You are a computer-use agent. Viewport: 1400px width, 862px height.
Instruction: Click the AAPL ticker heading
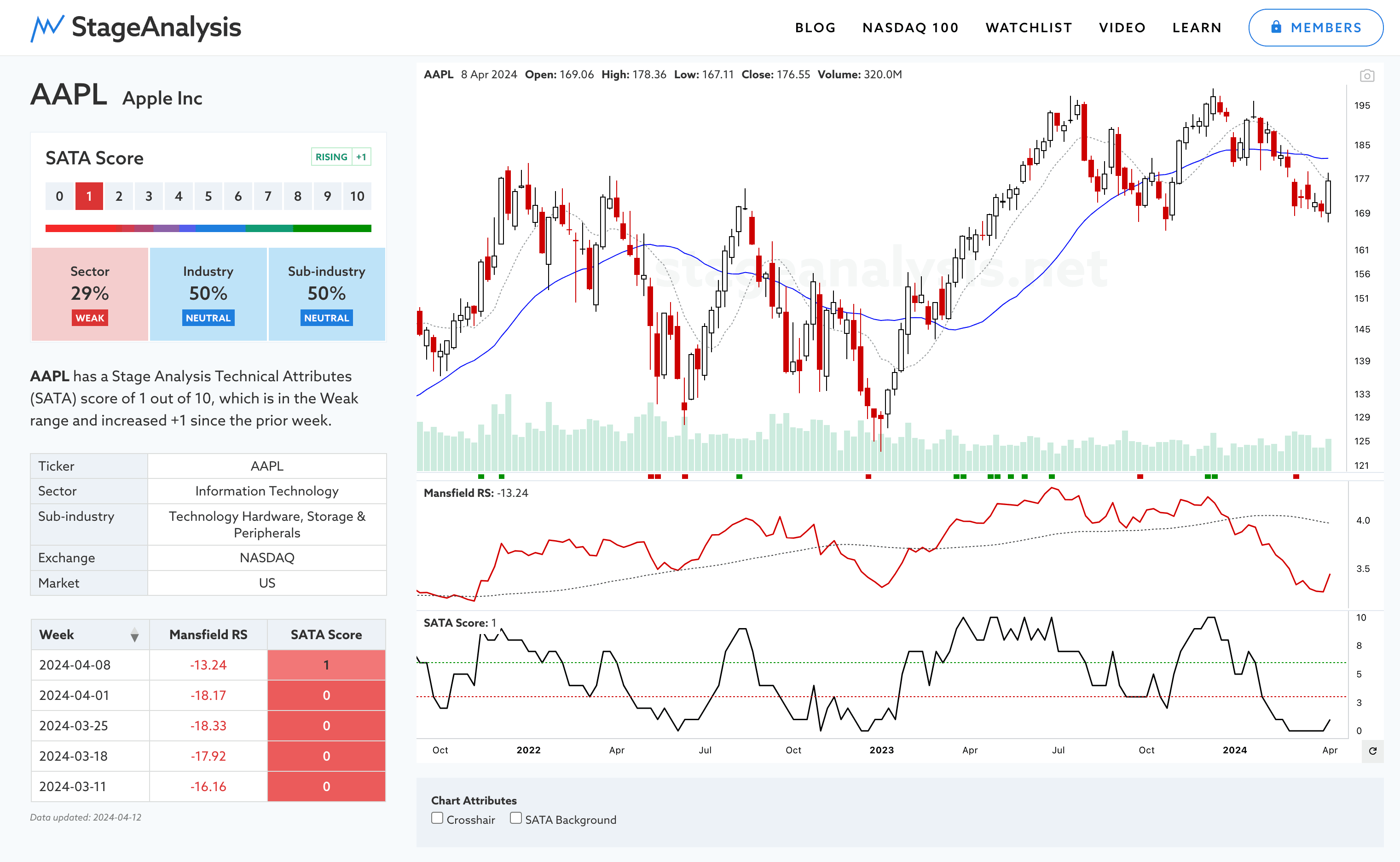click(69, 95)
